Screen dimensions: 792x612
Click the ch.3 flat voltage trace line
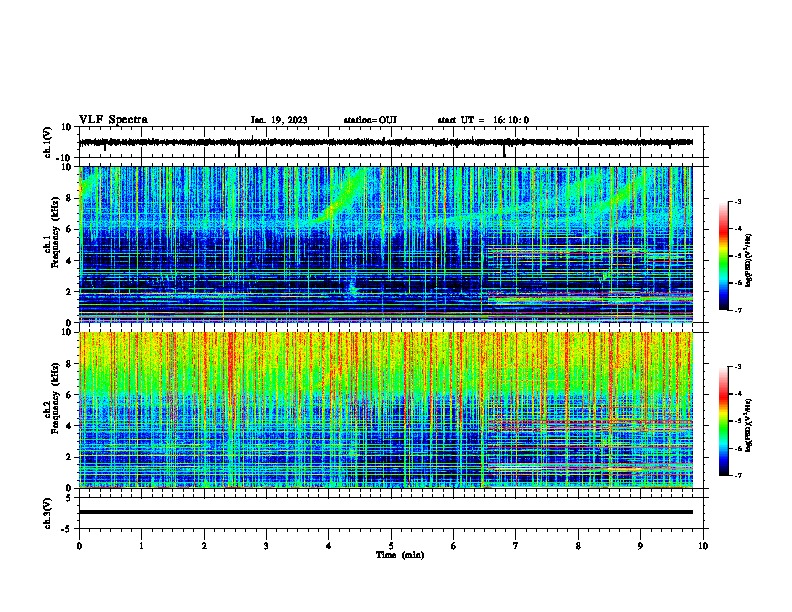(386, 512)
